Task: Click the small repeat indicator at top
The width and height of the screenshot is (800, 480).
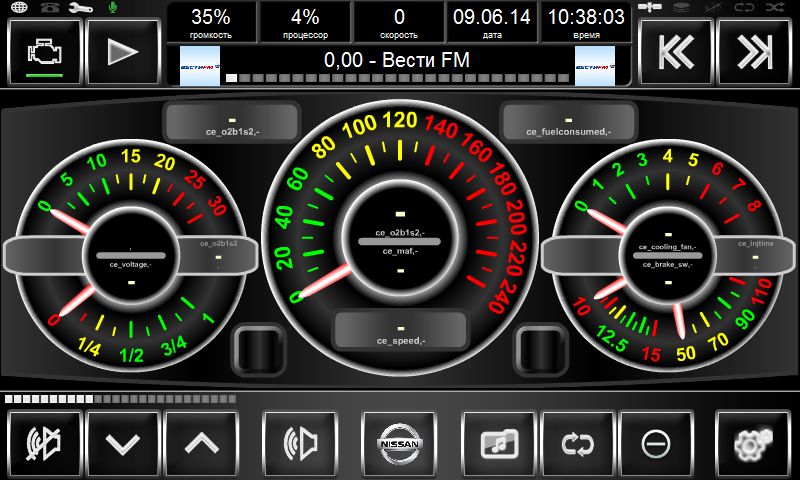Action: (744, 7)
